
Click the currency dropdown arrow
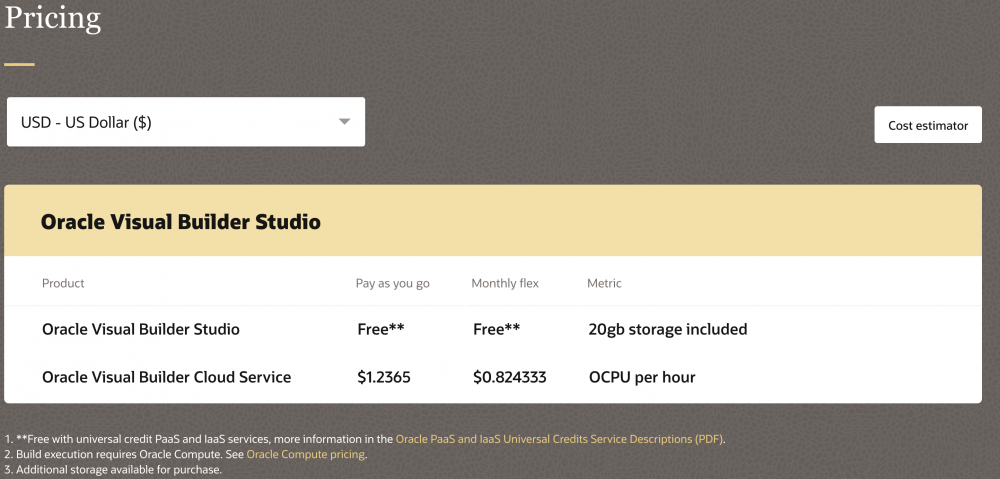[344, 122]
